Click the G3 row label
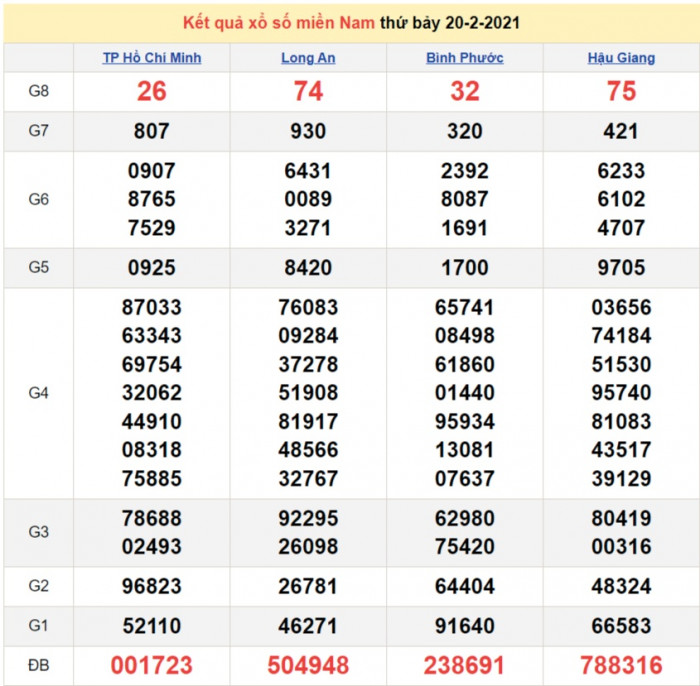Image resolution: width=700 pixels, height=686 pixels. (38, 532)
